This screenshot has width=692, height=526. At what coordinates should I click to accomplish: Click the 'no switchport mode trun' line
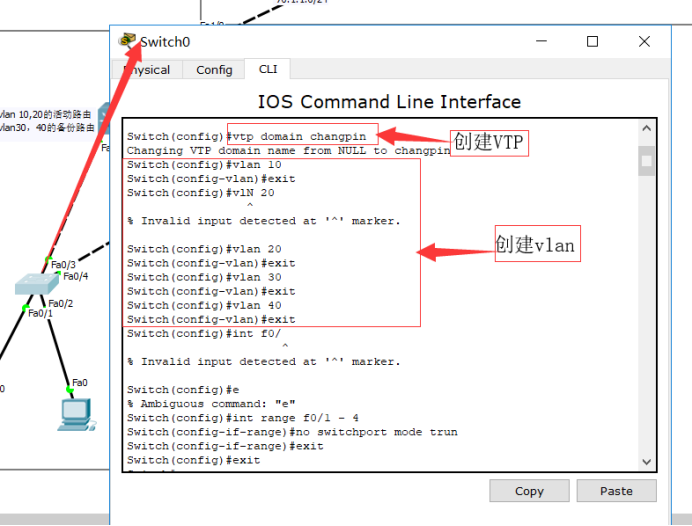coord(292,432)
